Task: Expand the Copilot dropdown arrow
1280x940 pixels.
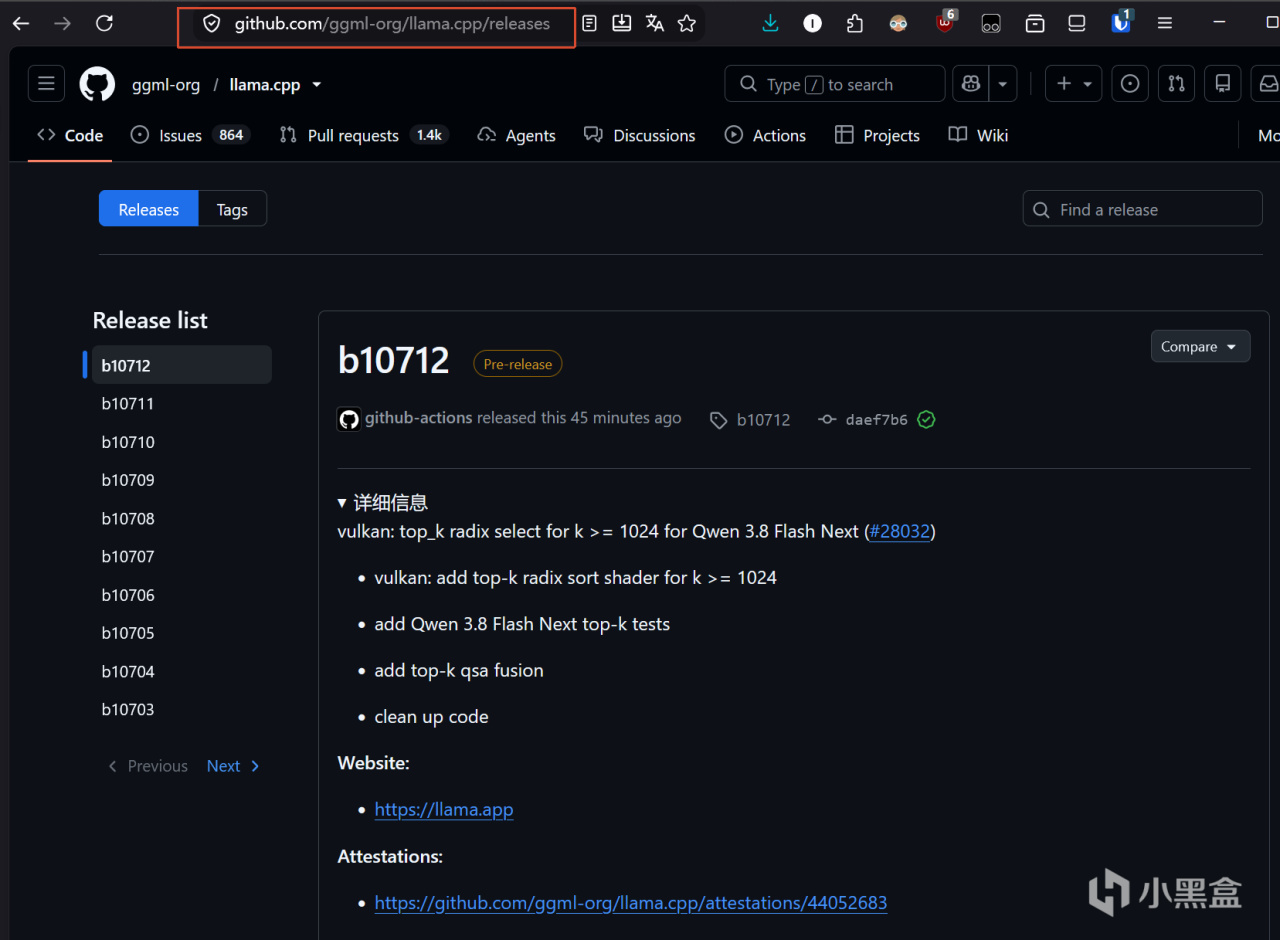Action: click(x=1002, y=84)
